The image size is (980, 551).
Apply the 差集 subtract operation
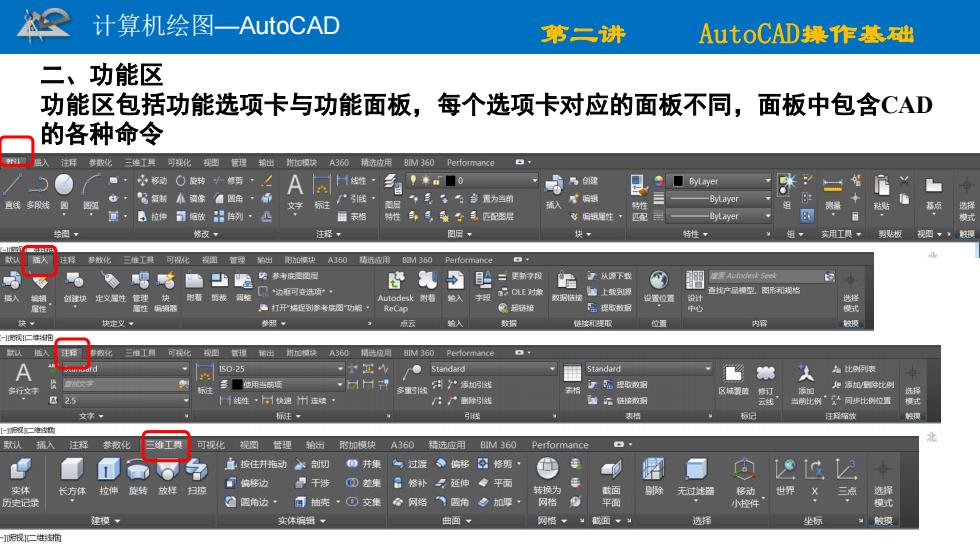point(364,483)
